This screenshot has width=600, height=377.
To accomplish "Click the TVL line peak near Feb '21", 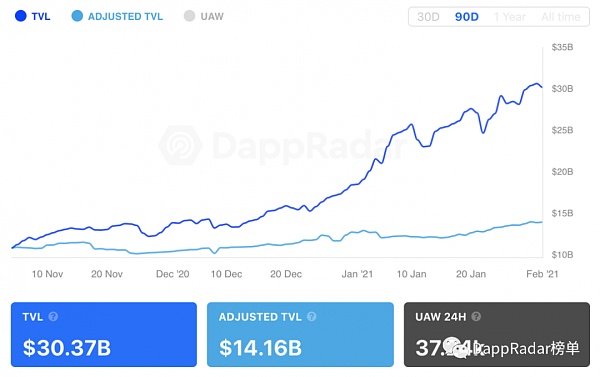I will [x=537, y=84].
